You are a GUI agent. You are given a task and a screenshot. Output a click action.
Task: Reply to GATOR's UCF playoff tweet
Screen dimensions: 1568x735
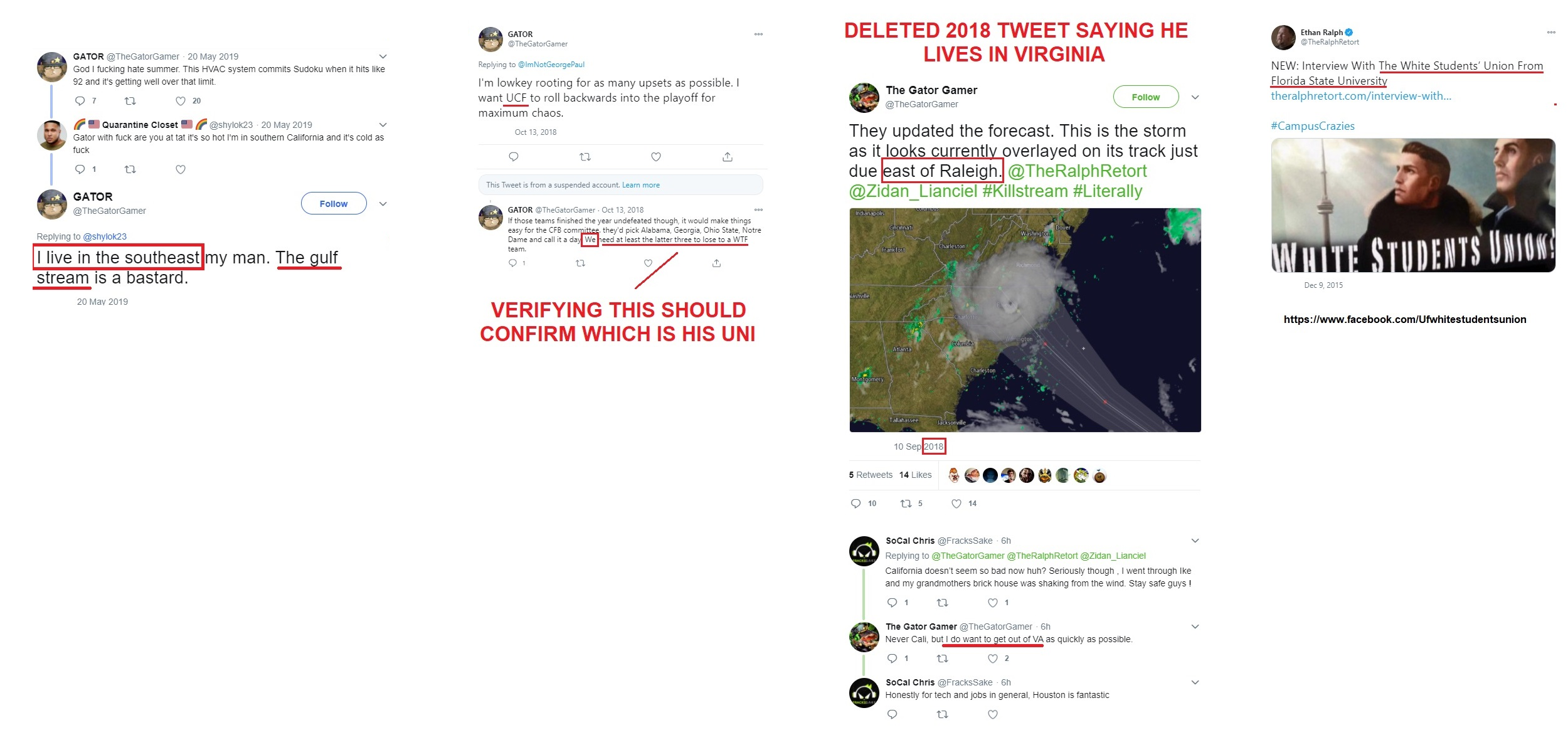(x=514, y=157)
